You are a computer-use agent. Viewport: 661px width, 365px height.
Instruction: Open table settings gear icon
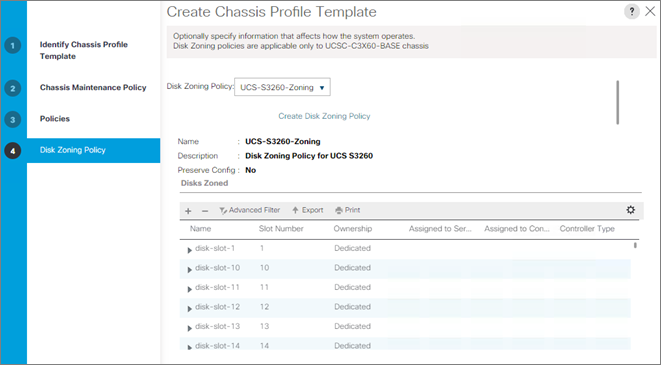(x=630, y=210)
